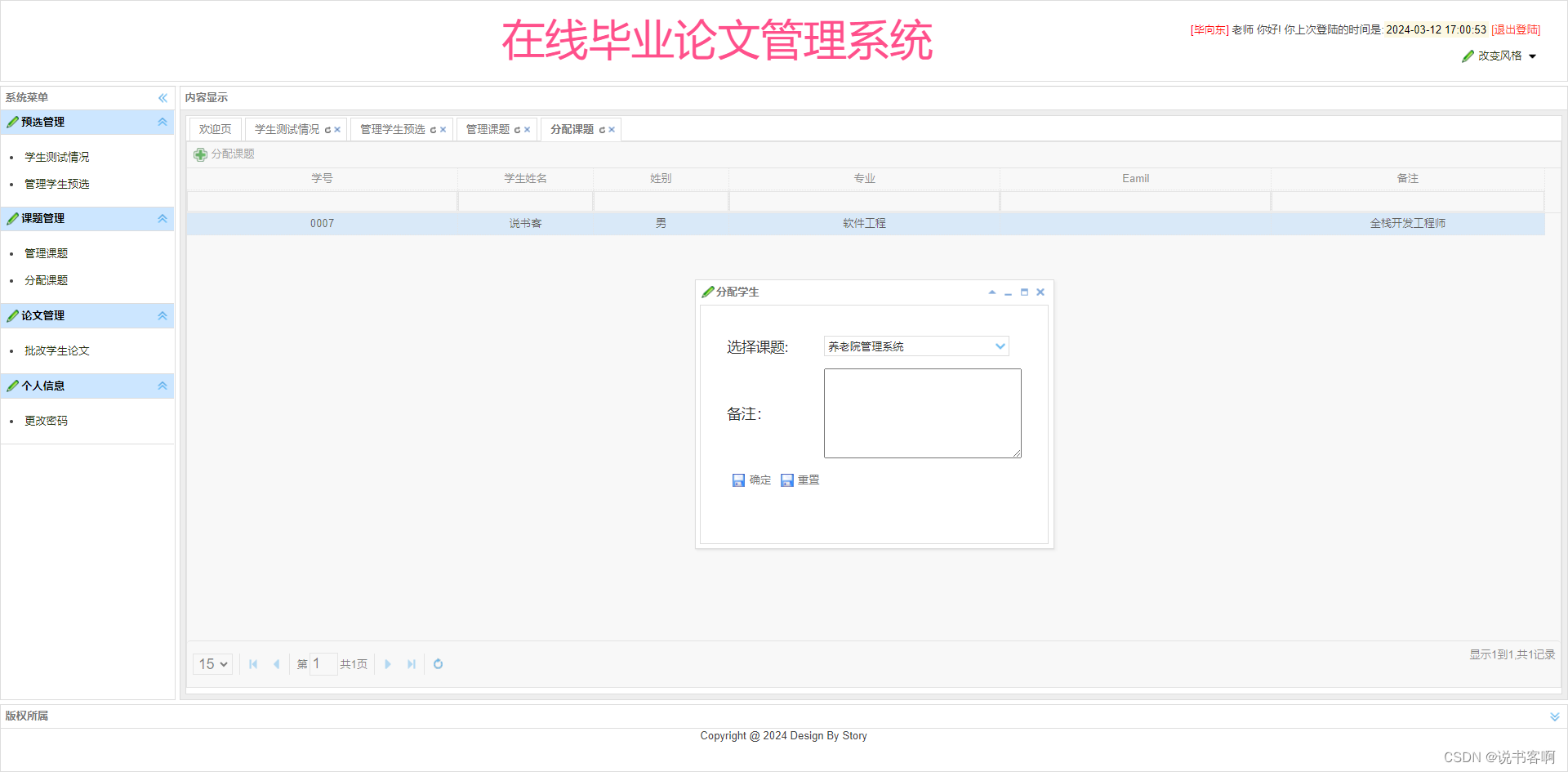Open 批改学生论文 menu entry
Screen dimensions: 1568x772
pos(57,350)
